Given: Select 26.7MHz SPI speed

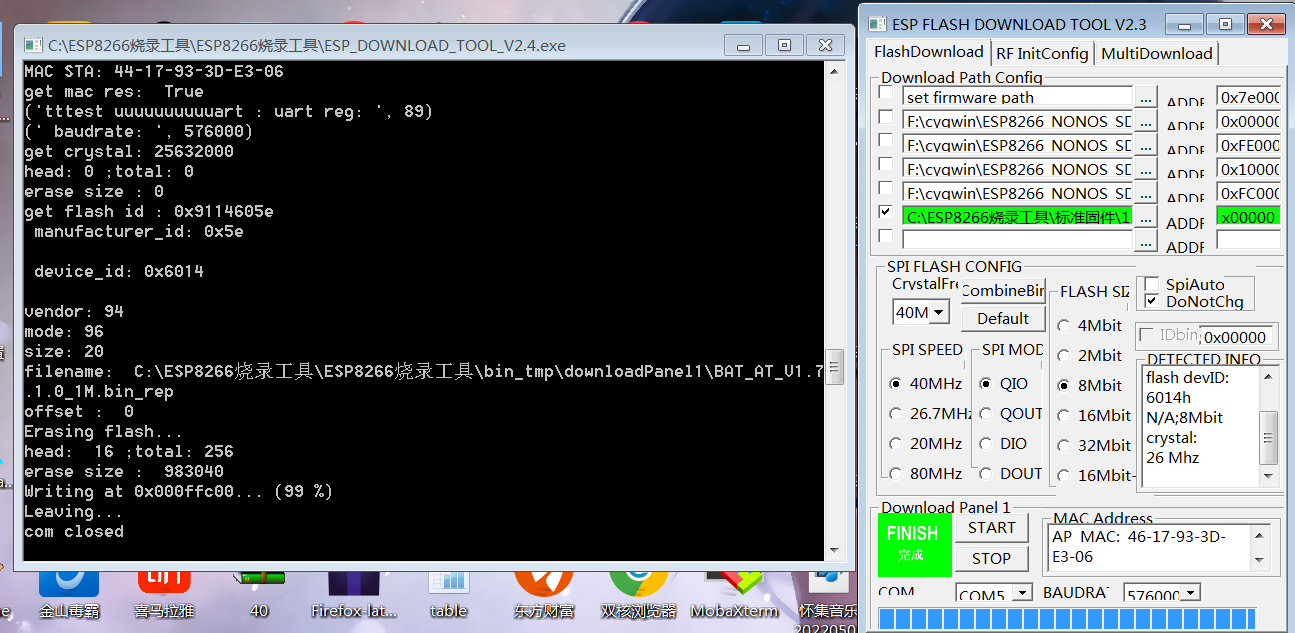Looking at the screenshot, I should click(x=895, y=413).
